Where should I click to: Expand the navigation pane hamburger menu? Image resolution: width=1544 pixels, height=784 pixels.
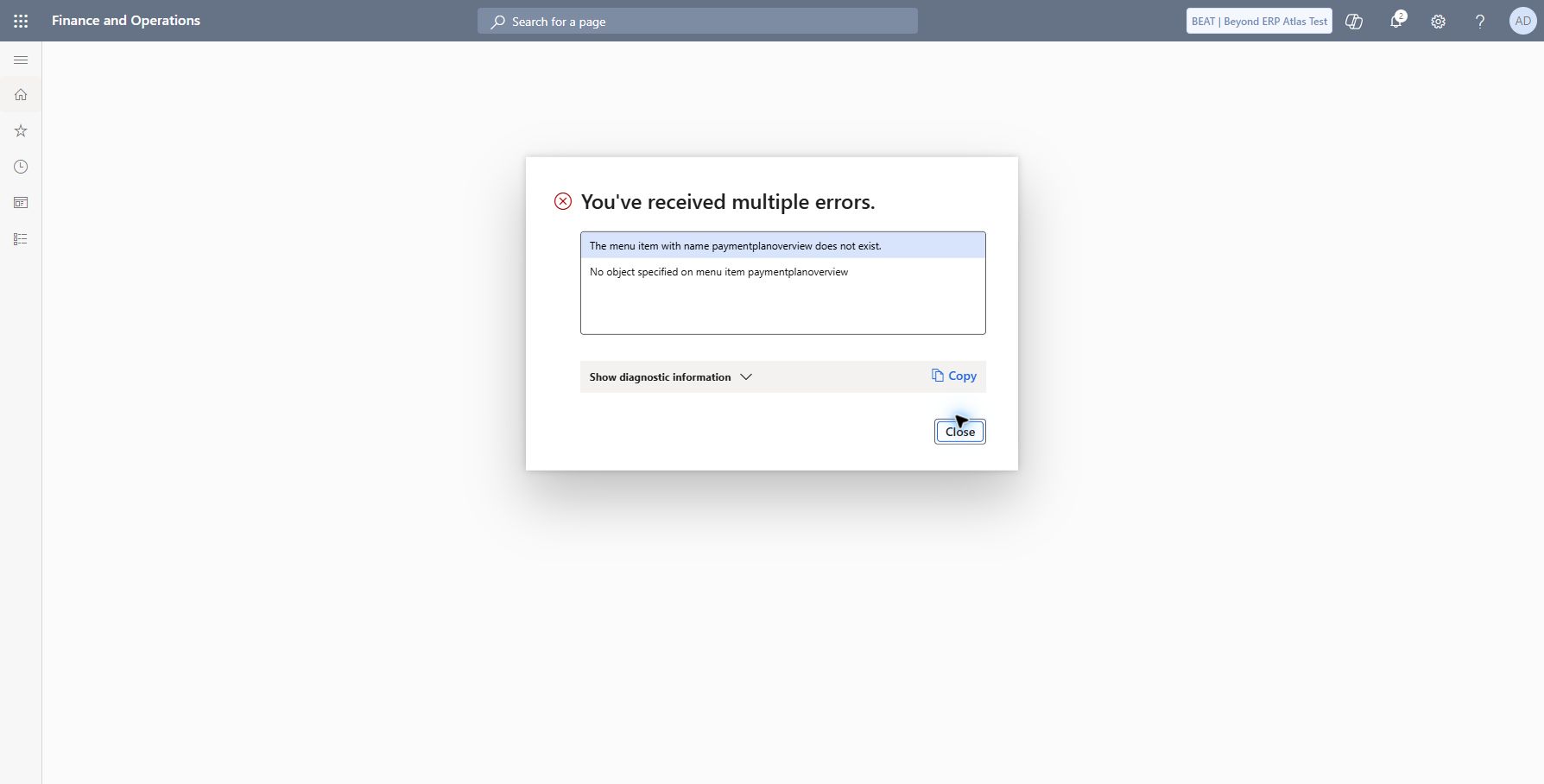click(x=21, y=60)
